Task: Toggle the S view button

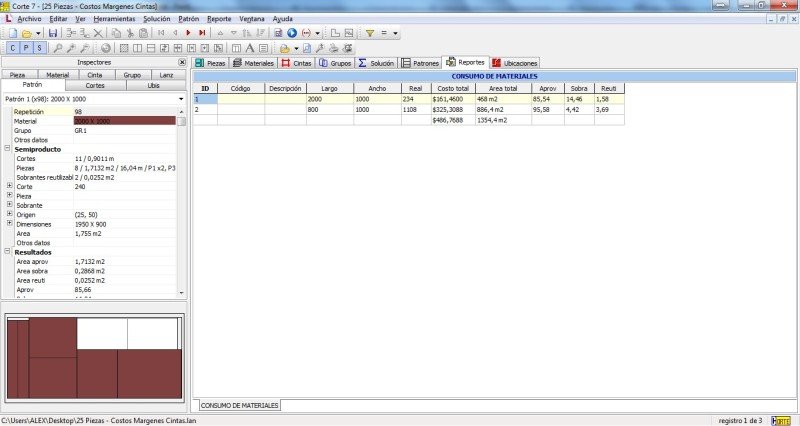Action: [39, 48]
